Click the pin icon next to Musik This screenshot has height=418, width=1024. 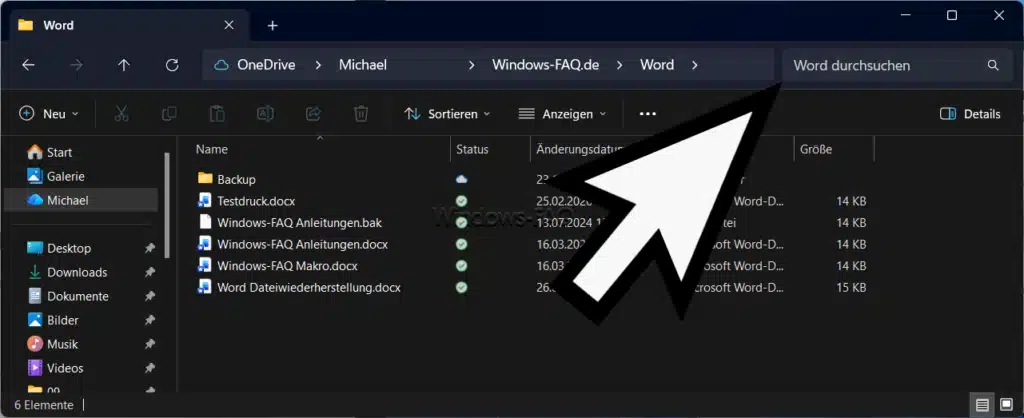[150, 344]
